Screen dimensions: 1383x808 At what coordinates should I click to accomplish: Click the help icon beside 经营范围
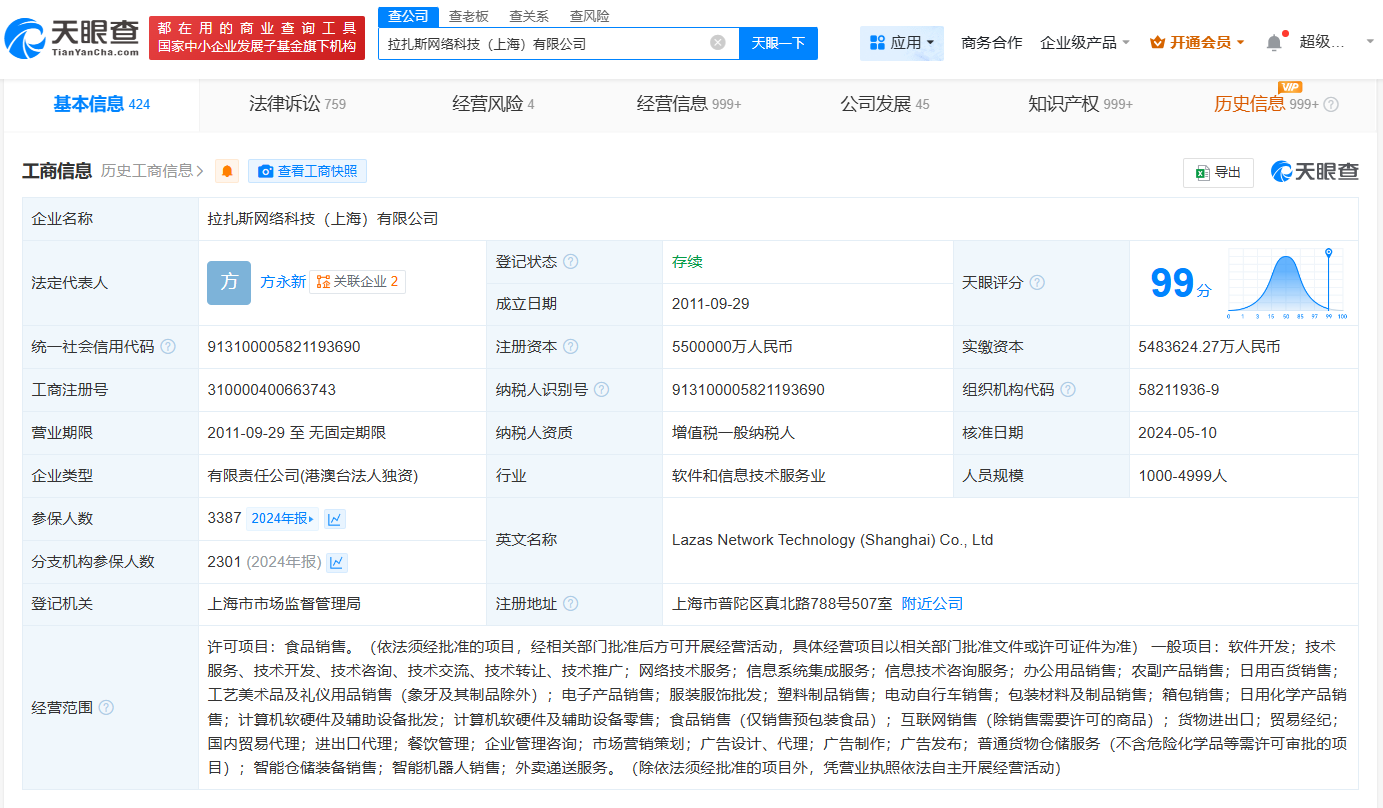106,708
